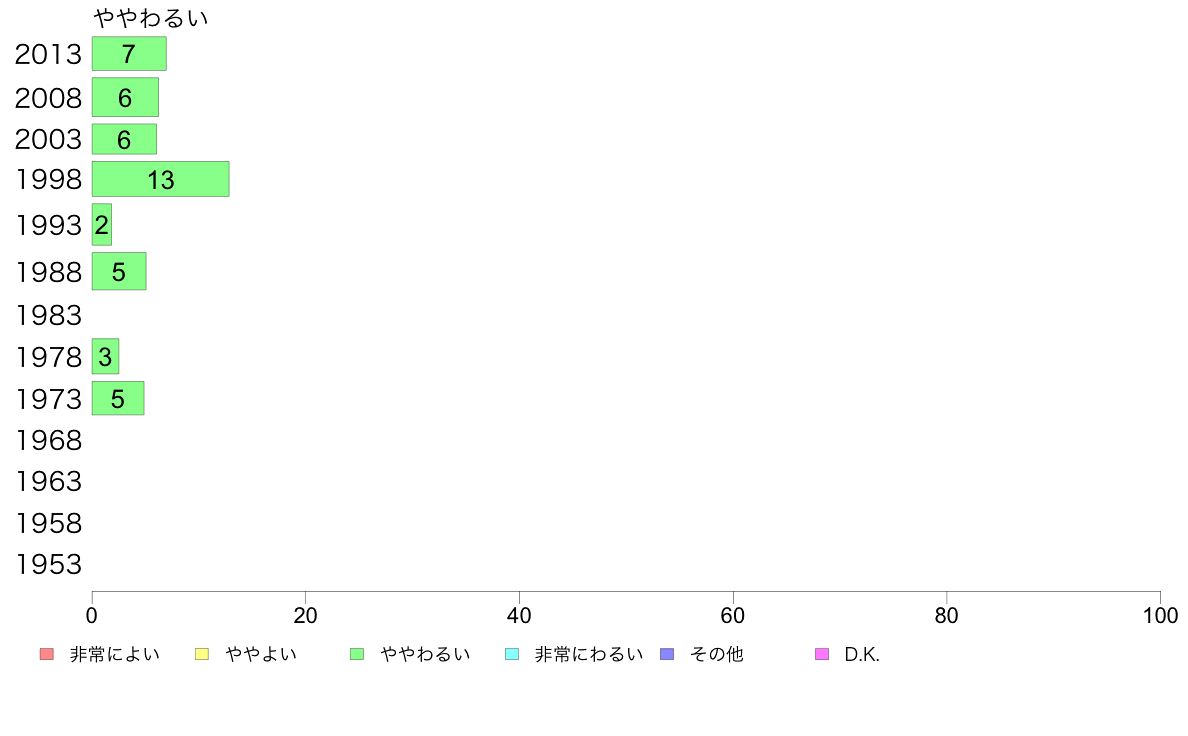Click the red 非常によい legend swatch
The image size is (1188, 736).
pyautogui.click(x=47, y=654)
